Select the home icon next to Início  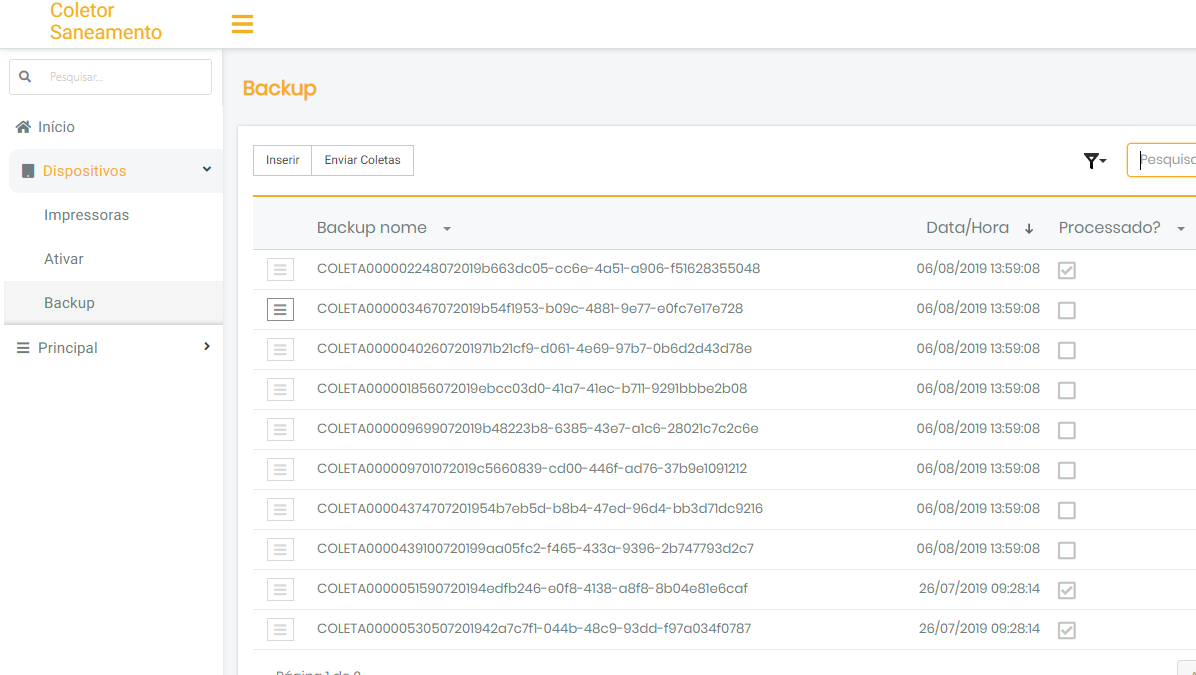pos(21,126)
